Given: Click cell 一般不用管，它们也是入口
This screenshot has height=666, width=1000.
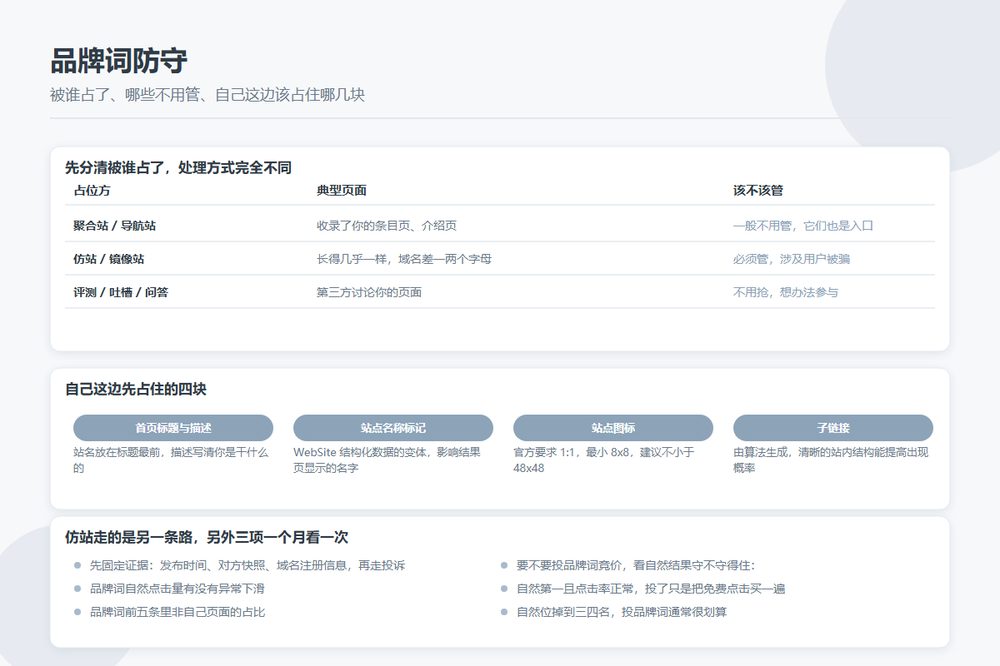Looking at the screenshot, I should 803,225.
